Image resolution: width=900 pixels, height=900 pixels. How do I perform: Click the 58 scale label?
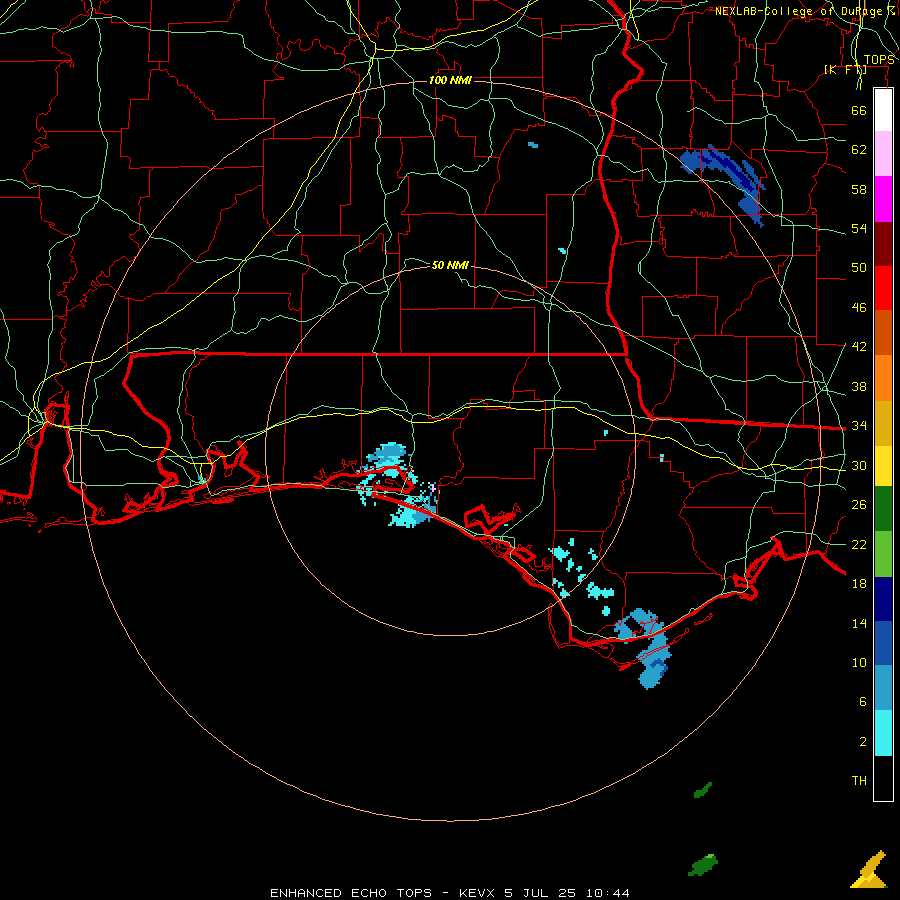[x=859, y=189]
